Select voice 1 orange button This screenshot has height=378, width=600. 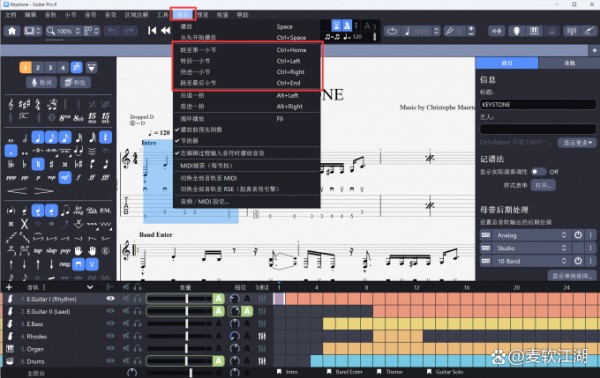coord(25,68)
